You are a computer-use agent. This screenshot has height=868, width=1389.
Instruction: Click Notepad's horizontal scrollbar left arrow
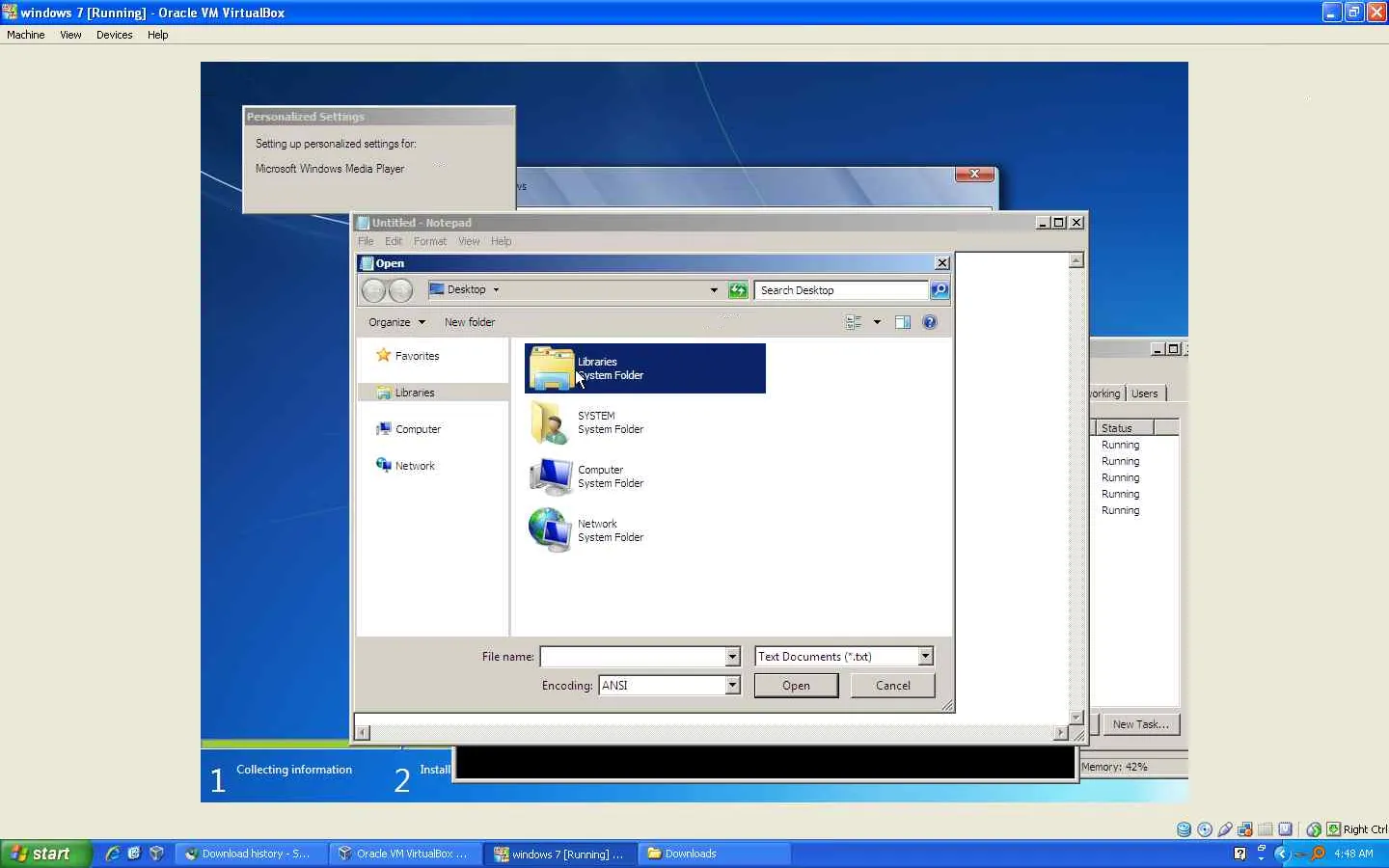point(363,733)
